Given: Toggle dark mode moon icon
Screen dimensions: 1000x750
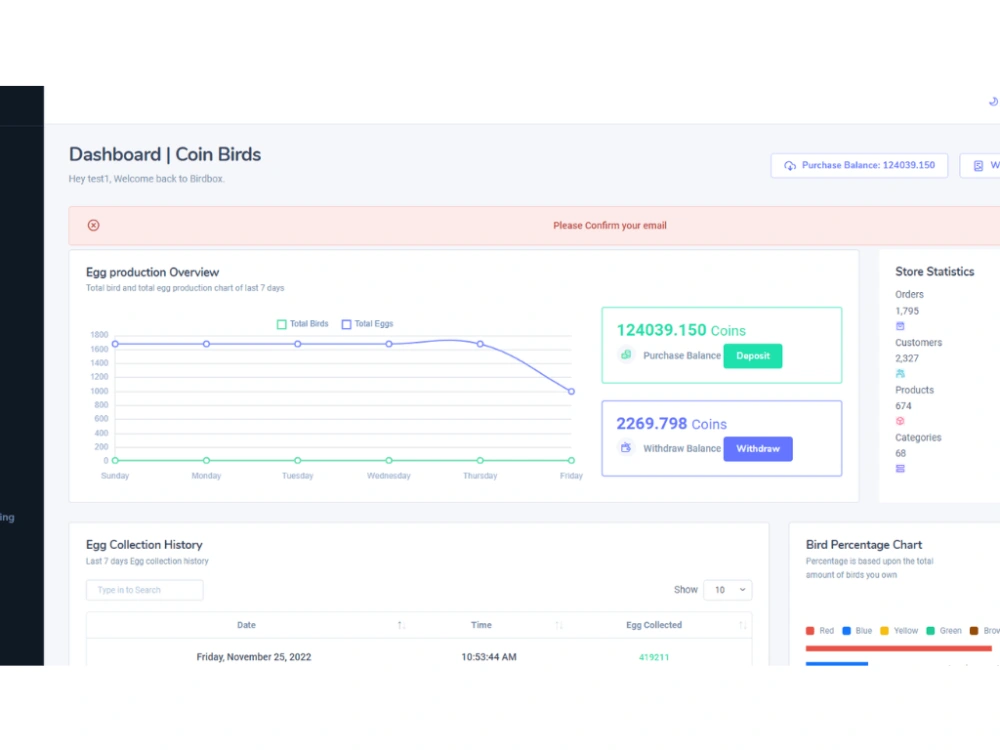Looking at the screenshot, I should pyautogui.click(x=993, y=101).
